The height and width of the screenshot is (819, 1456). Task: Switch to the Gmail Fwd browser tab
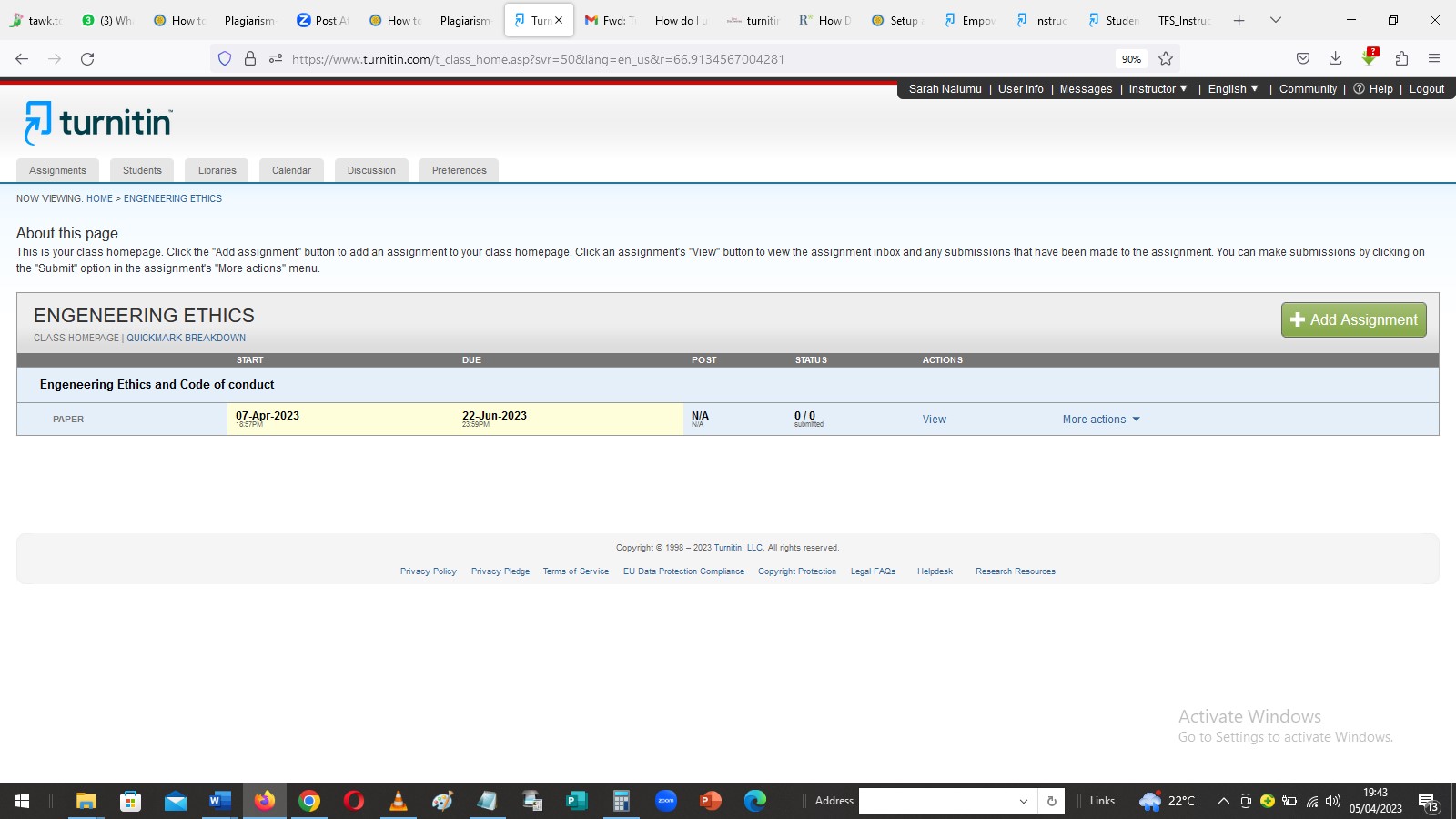tap(611, 20)
